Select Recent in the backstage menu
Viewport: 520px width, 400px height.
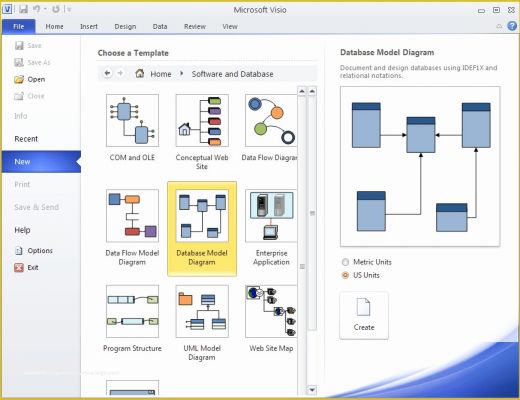click(x=26, y=139)
